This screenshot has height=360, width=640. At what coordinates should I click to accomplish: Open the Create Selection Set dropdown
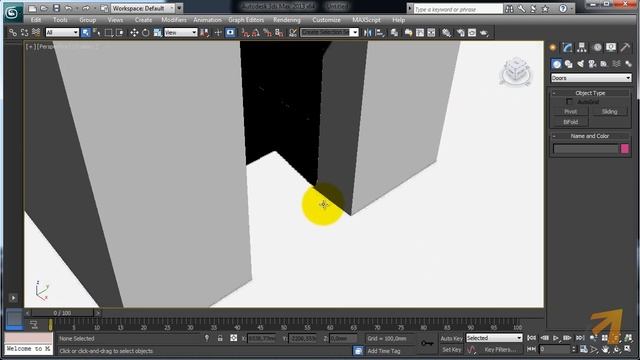pos(329,33)
